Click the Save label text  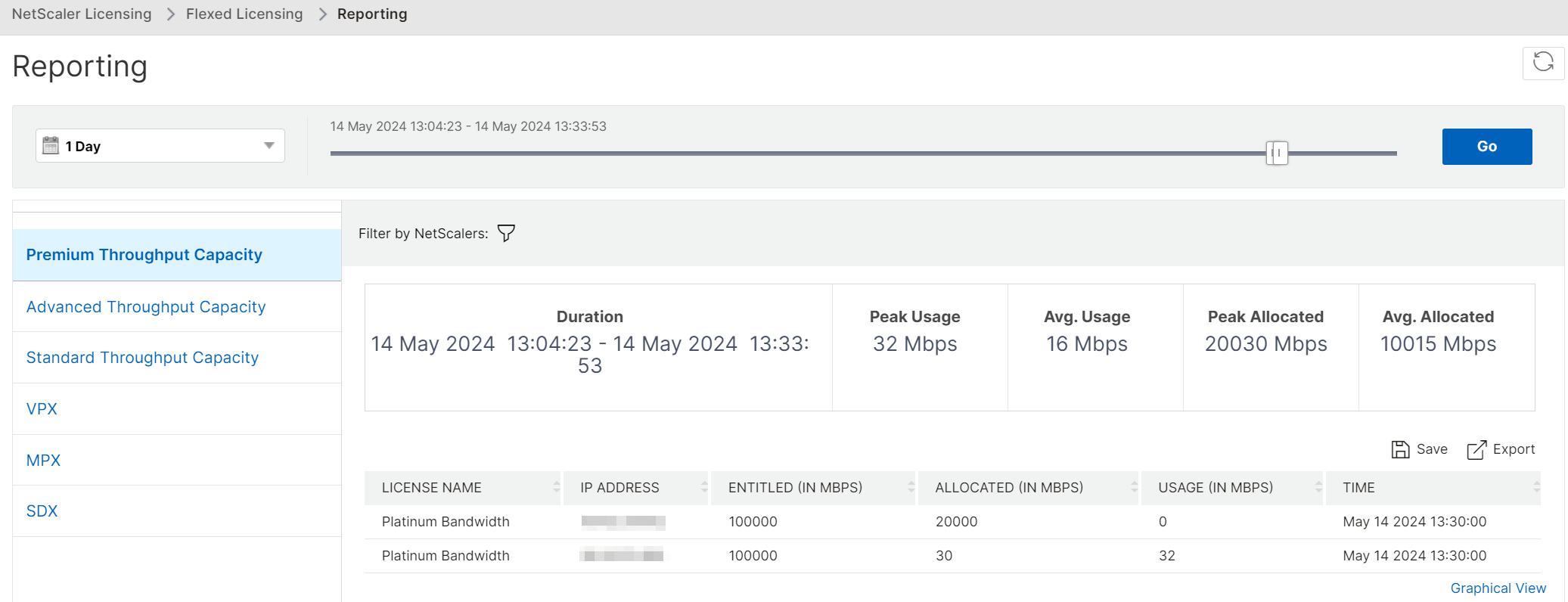click(1432, 449)
